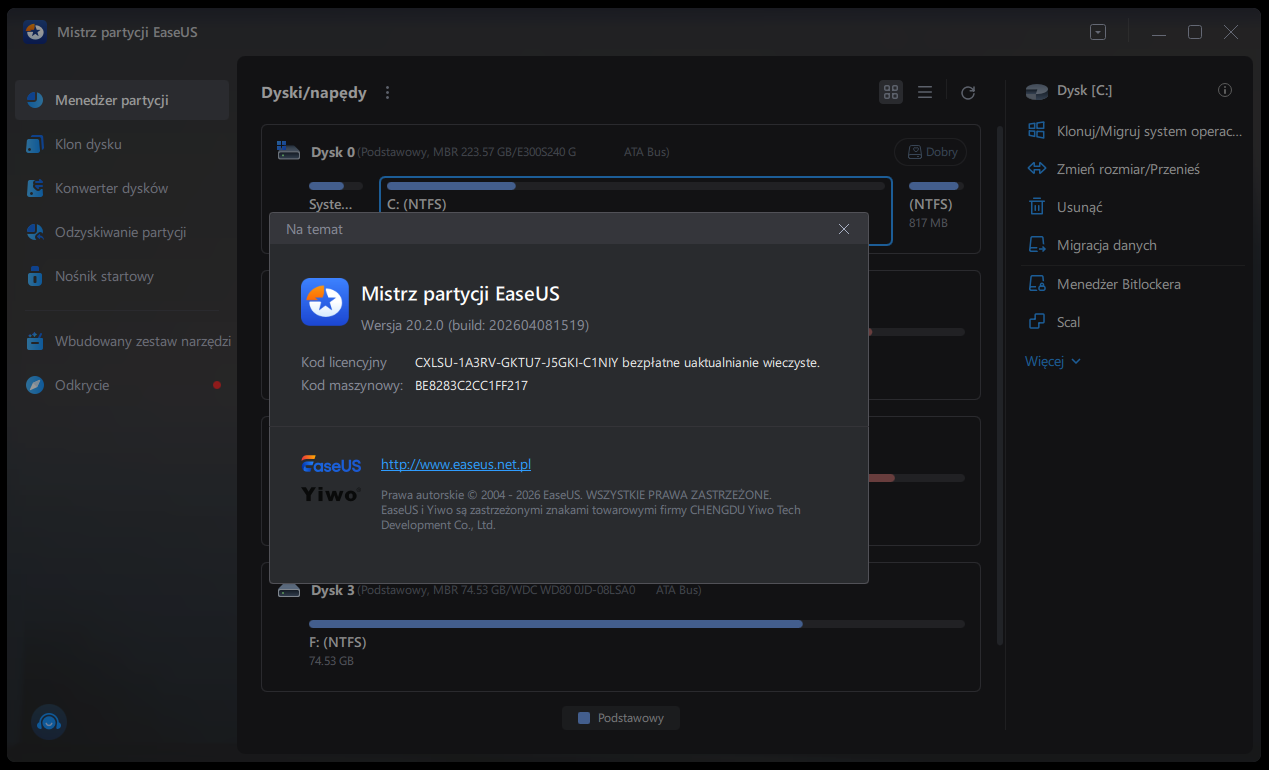
Task: Select C: (NTFS) partition on Dysk 0
Action: (636, 211)
